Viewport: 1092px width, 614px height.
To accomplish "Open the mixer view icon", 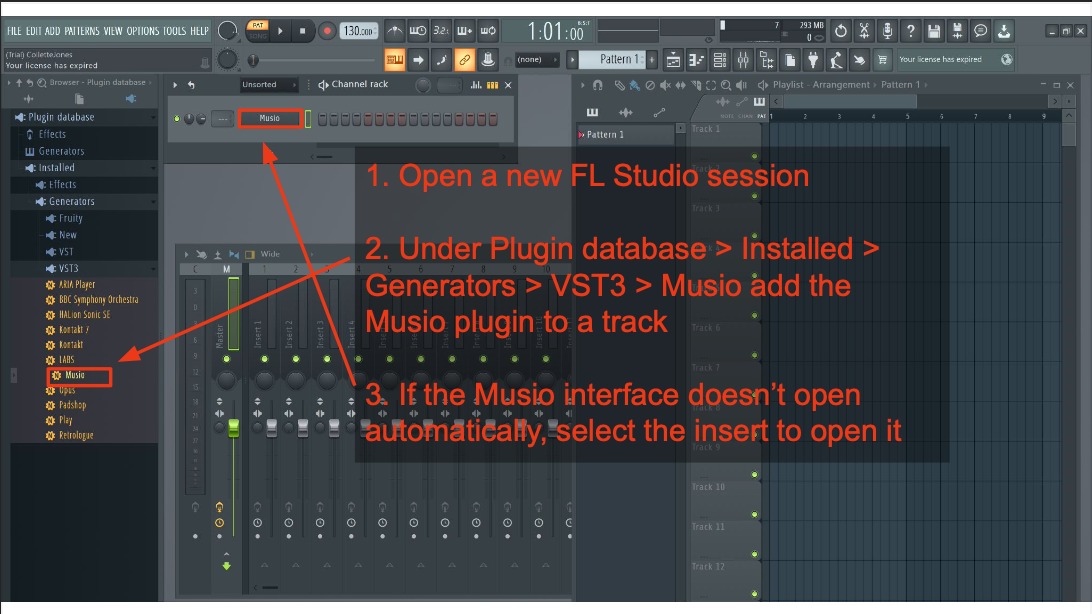I will [x=743, y=60].
